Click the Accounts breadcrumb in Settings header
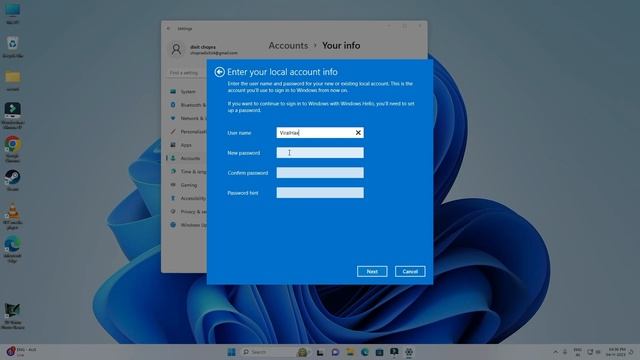Screen dimensions: 640x360 point(288,45)
